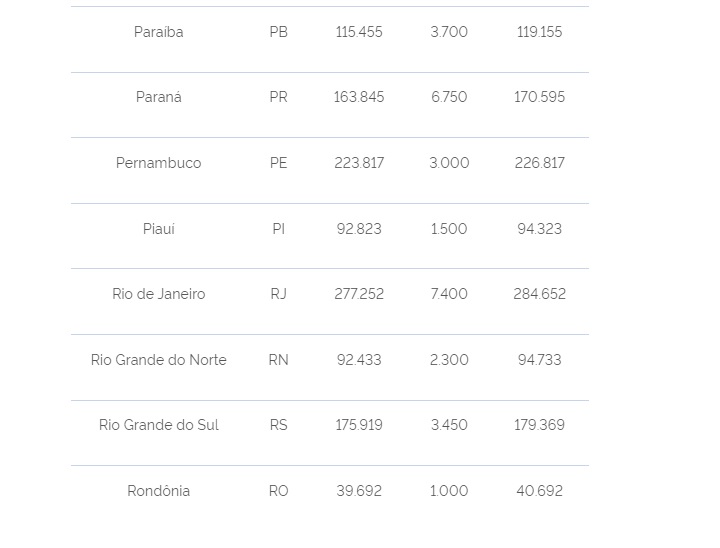720x548 pixels.
Task: Click the Paraná state name
Action: pyautogui.click(x=158, y=97)
